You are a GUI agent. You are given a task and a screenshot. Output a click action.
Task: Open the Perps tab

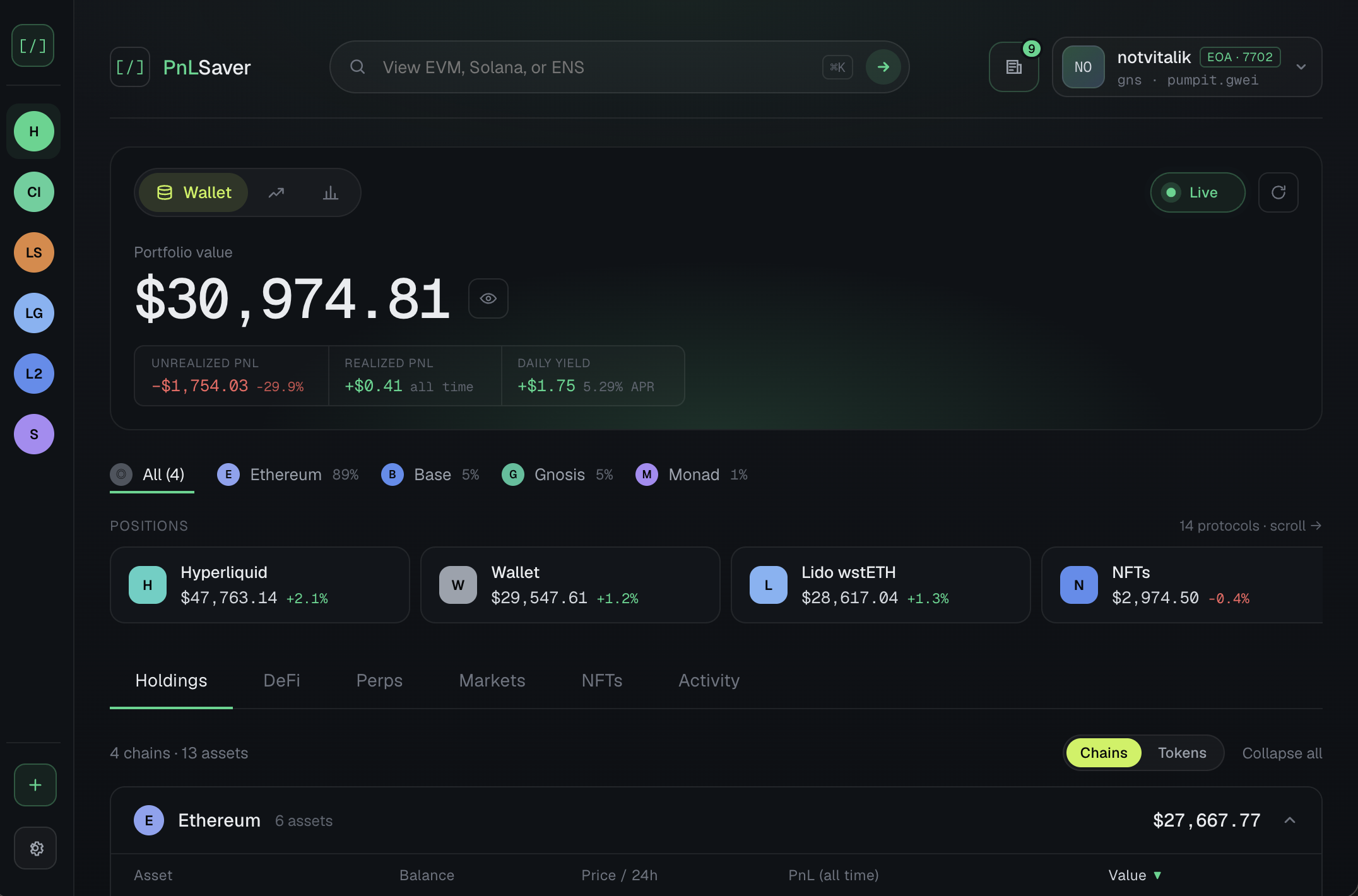pos(379,680)
